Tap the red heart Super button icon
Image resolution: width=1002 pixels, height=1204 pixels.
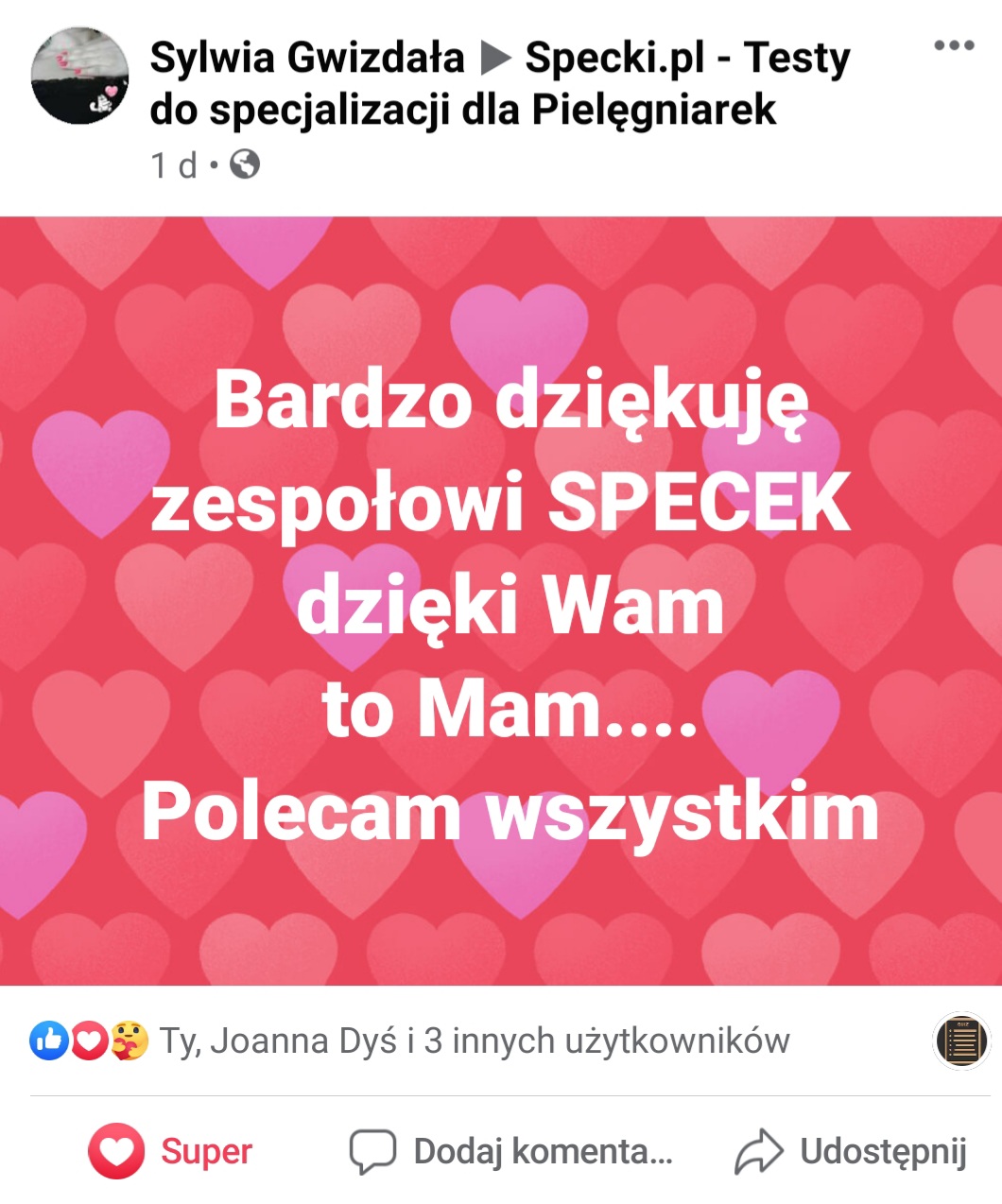point(116,1151)
